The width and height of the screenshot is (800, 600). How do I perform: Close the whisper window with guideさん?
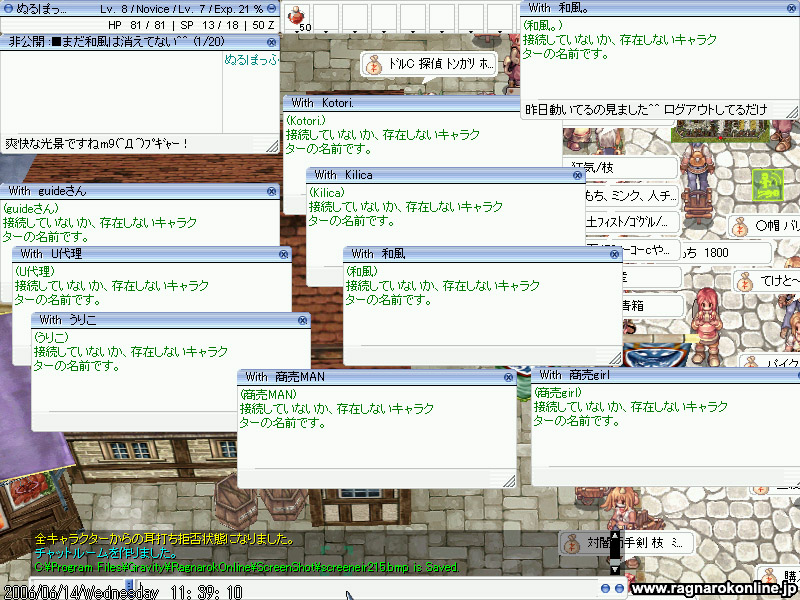pyautogui.click(x=272, y=191)
